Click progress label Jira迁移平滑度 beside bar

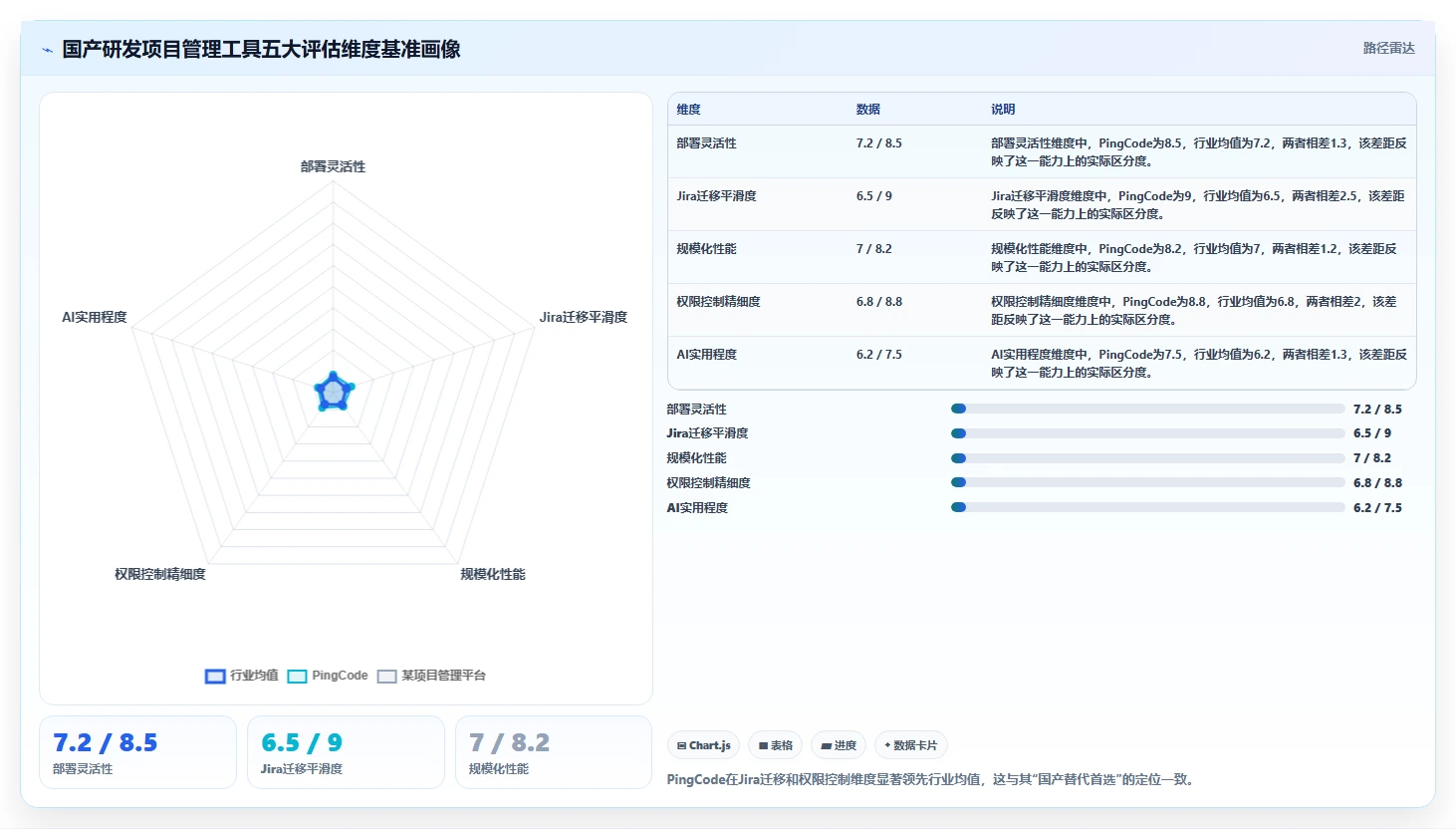pyautogui.click(x=707, y=433)
